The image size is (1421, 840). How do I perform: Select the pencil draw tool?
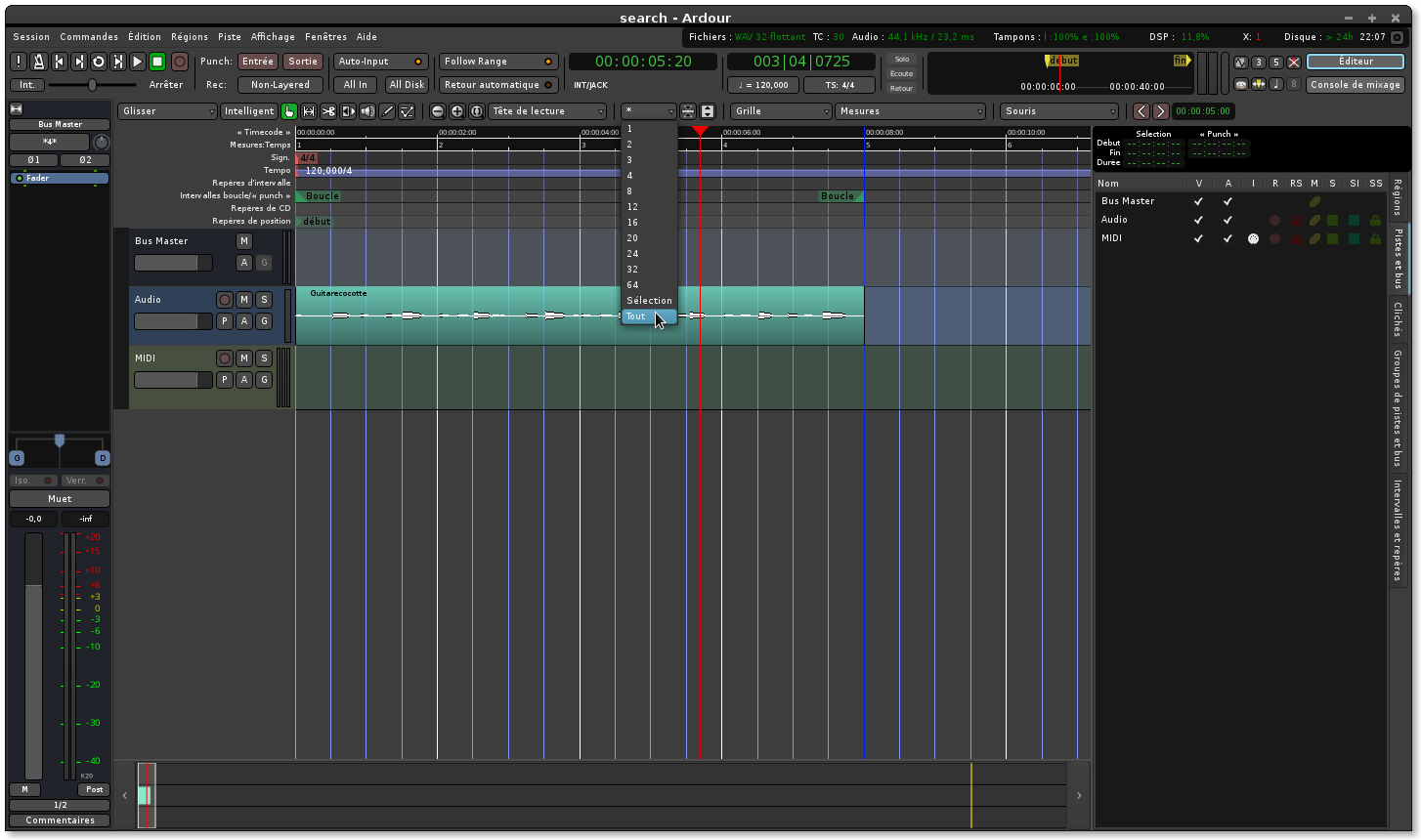[x=387, y=111]
